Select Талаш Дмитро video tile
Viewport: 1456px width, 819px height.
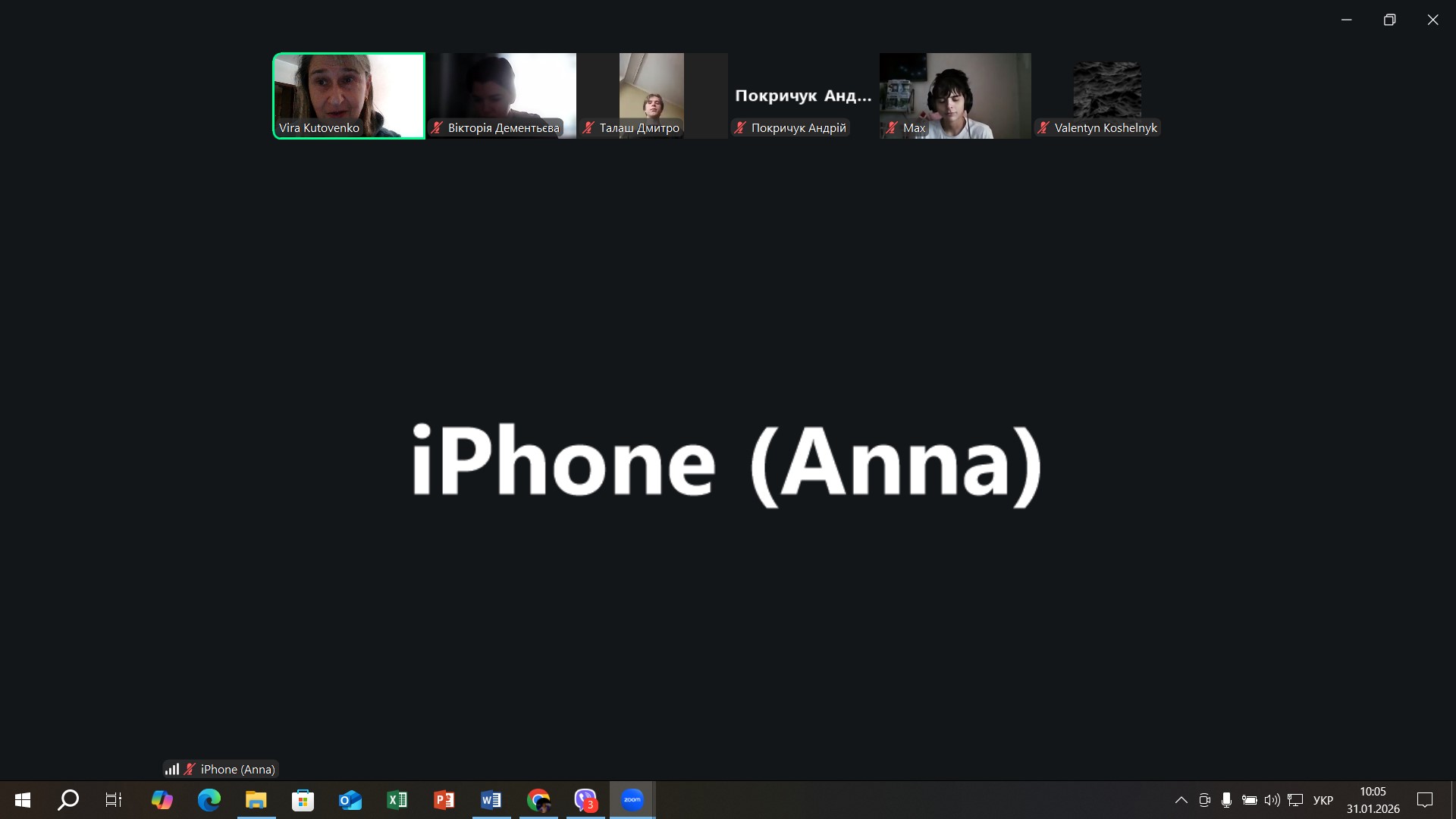[651, 96]
